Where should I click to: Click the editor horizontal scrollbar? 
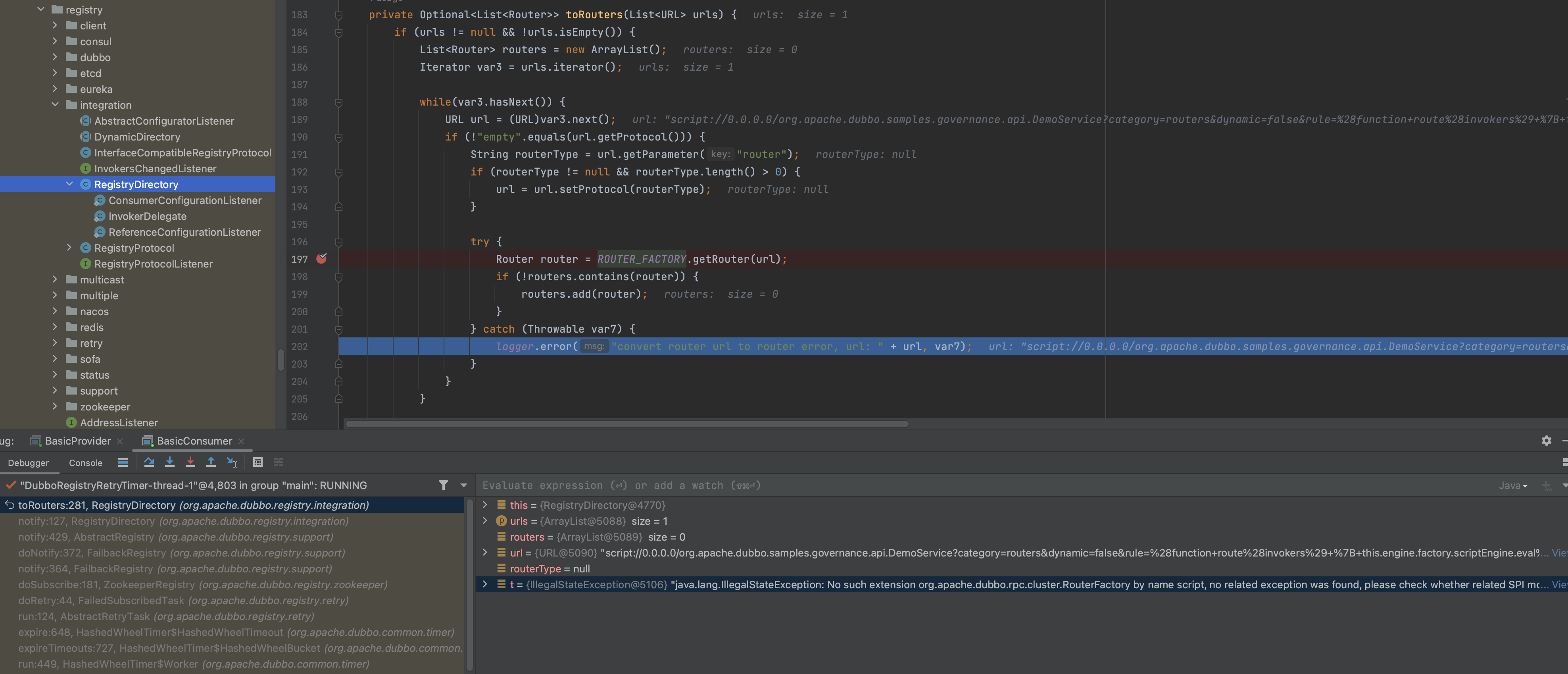[x=627, y=424]
